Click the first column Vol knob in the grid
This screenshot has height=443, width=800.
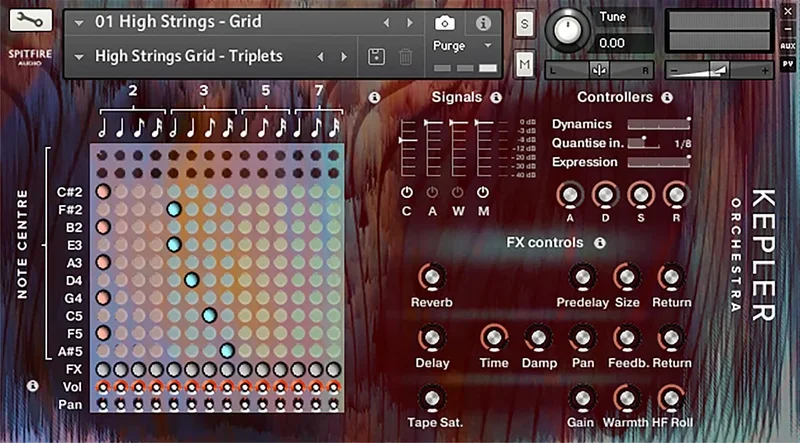tap(103, 387)
